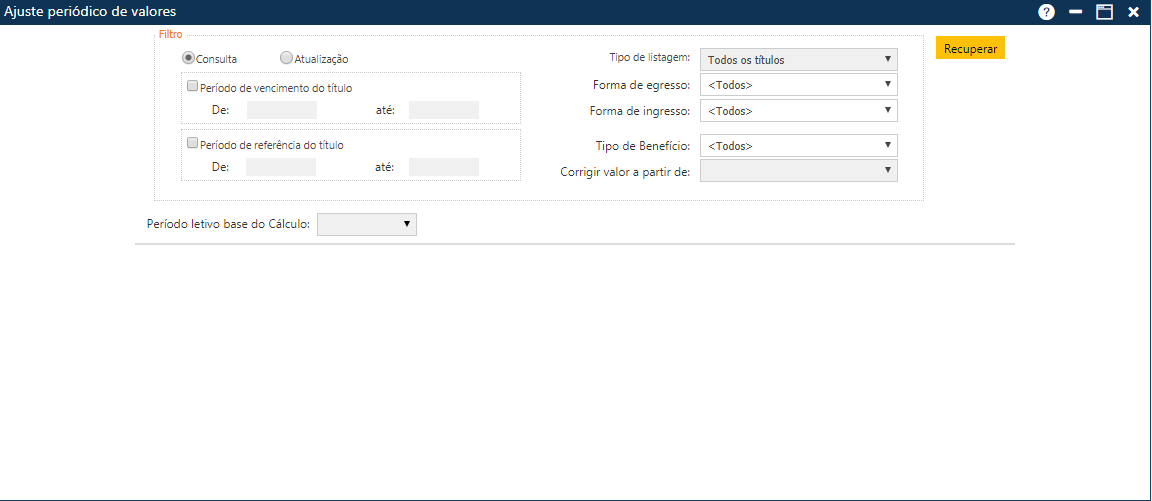Select the Consulta radio button

coord(188,59)
